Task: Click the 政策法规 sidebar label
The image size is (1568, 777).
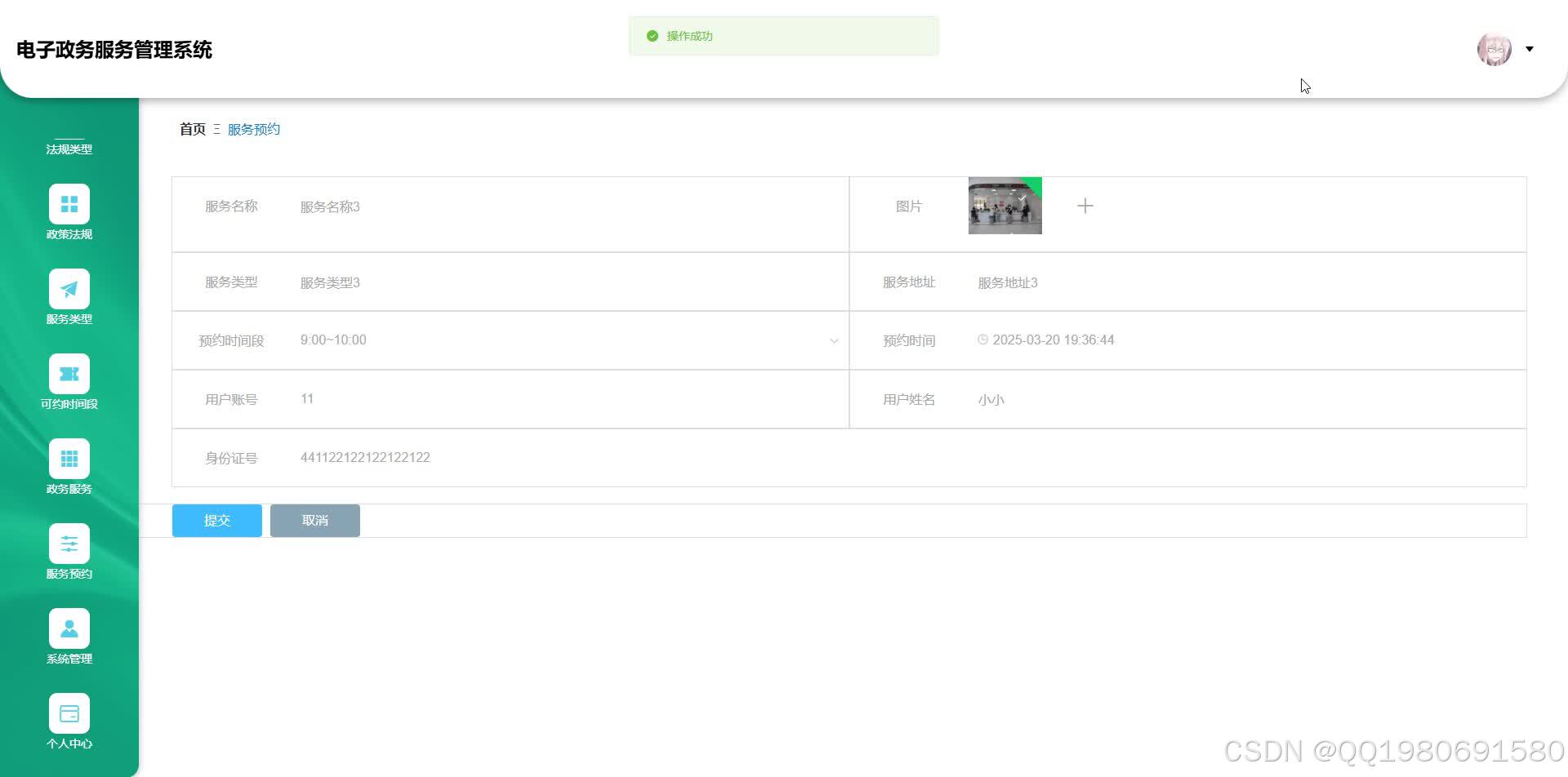Action: tap(69, 234)
